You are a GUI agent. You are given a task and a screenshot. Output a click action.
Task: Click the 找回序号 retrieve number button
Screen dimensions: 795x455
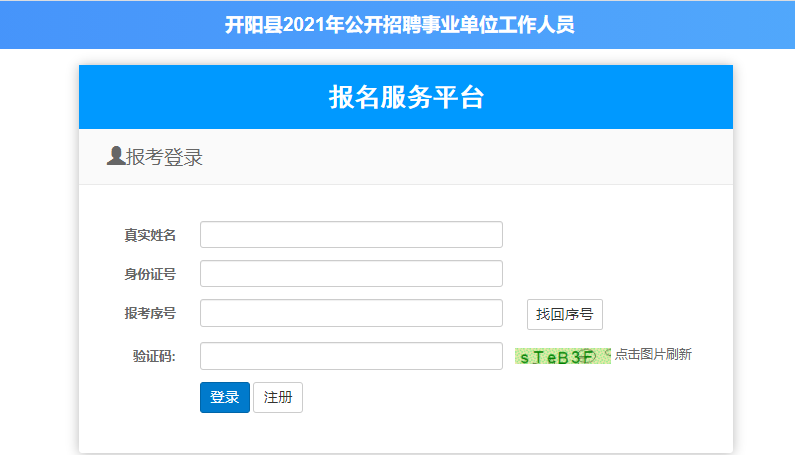point(565,314)
